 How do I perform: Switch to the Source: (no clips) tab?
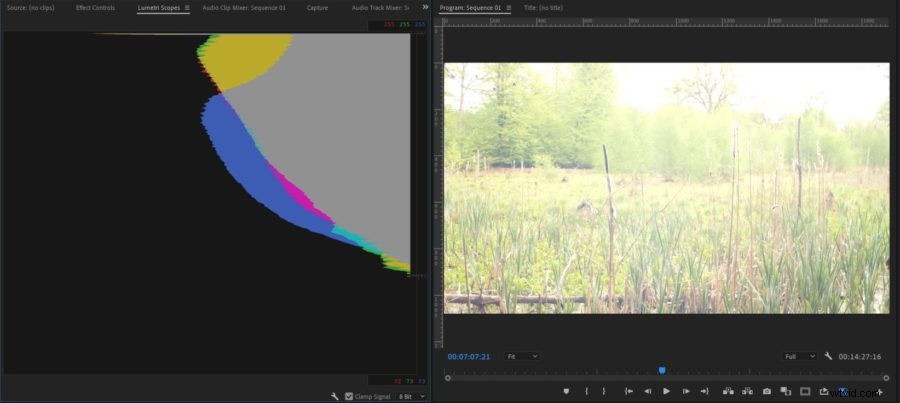pyautogui.click(x=30, y=8)
